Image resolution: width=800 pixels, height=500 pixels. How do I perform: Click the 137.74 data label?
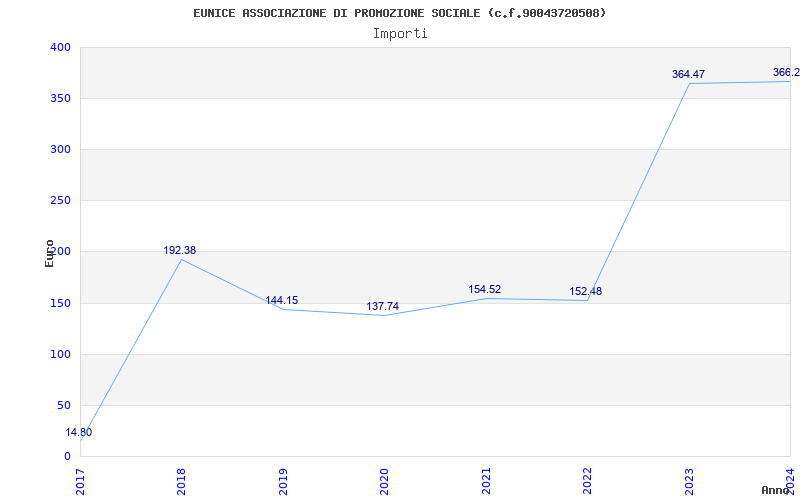tap(383, 307)
